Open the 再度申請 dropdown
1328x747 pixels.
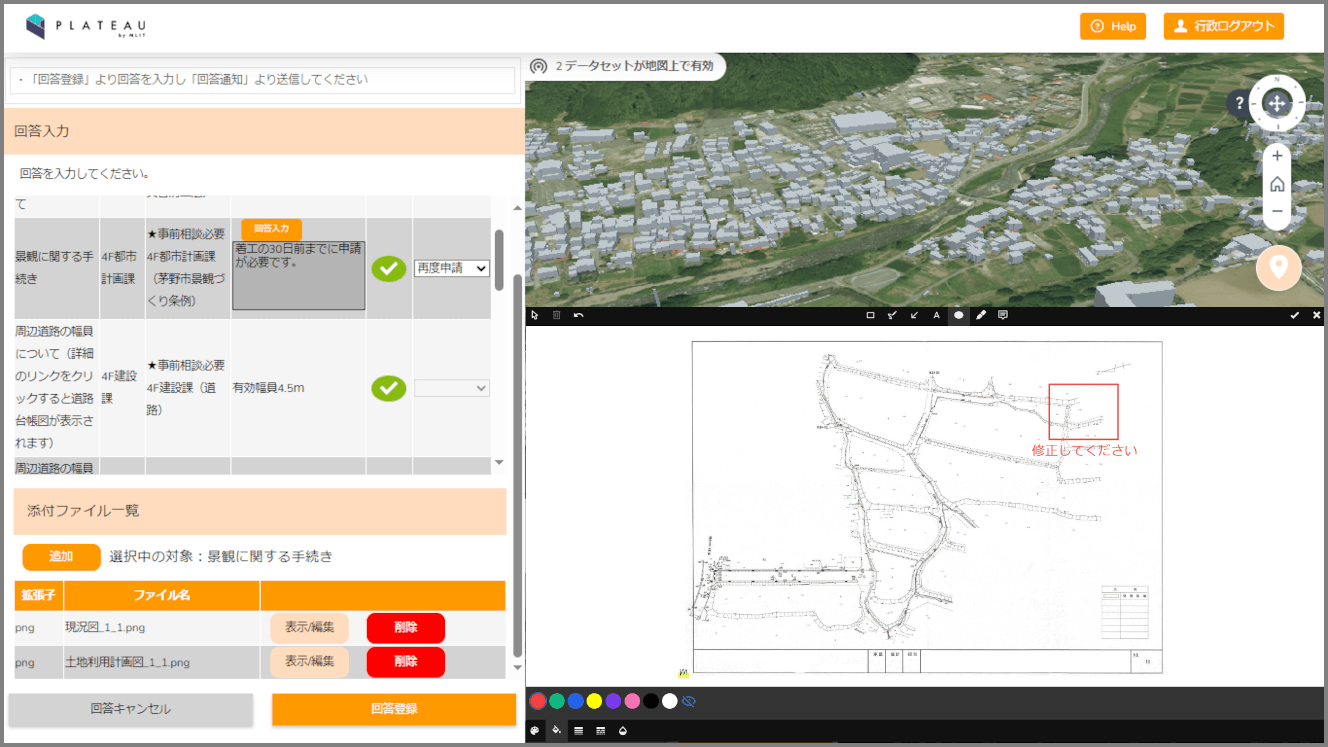[452, 268]
